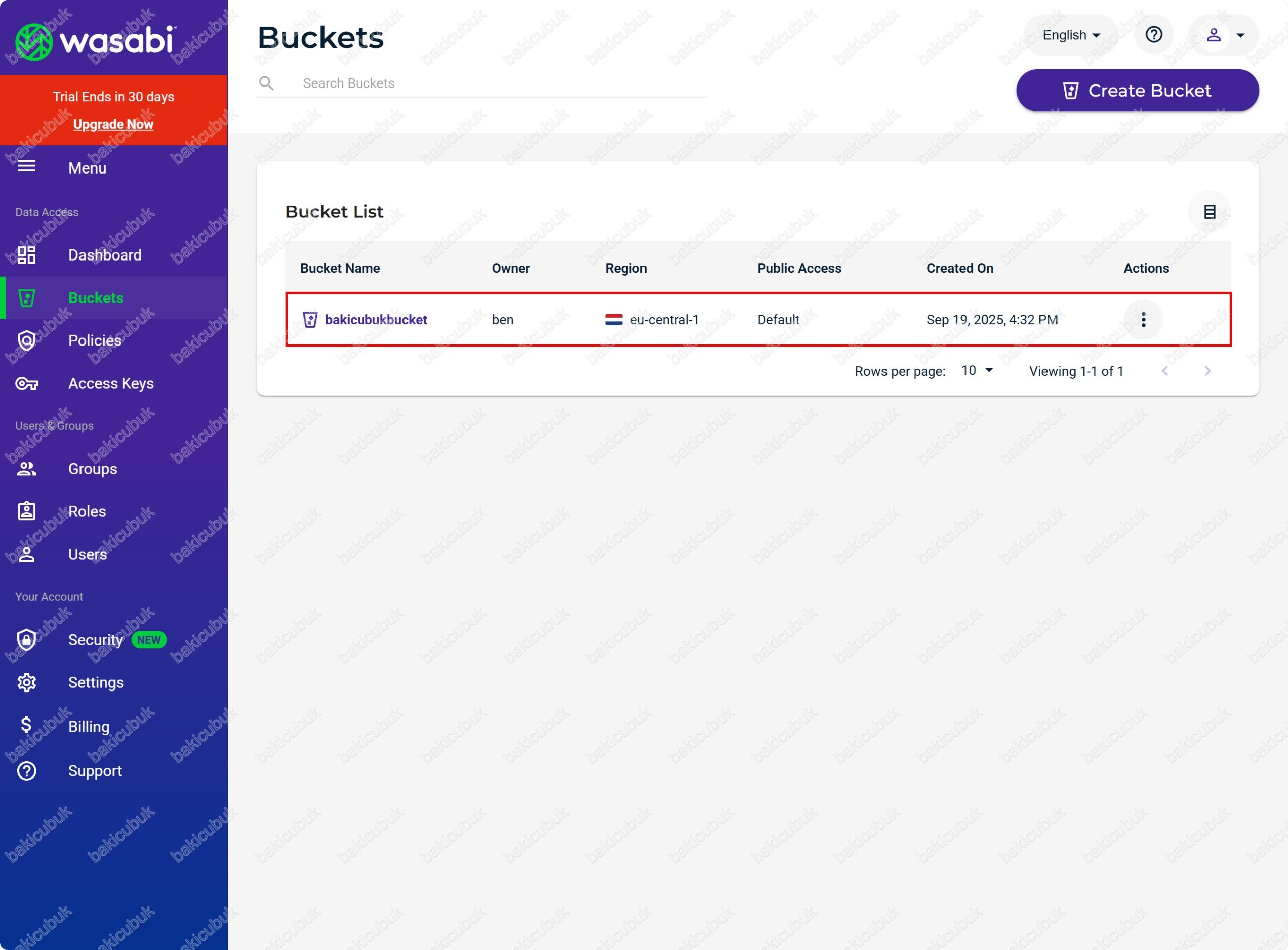Click the Wasabi logo in sidebar
This screenshot has height=950, width=1288.
pos(95,40)
